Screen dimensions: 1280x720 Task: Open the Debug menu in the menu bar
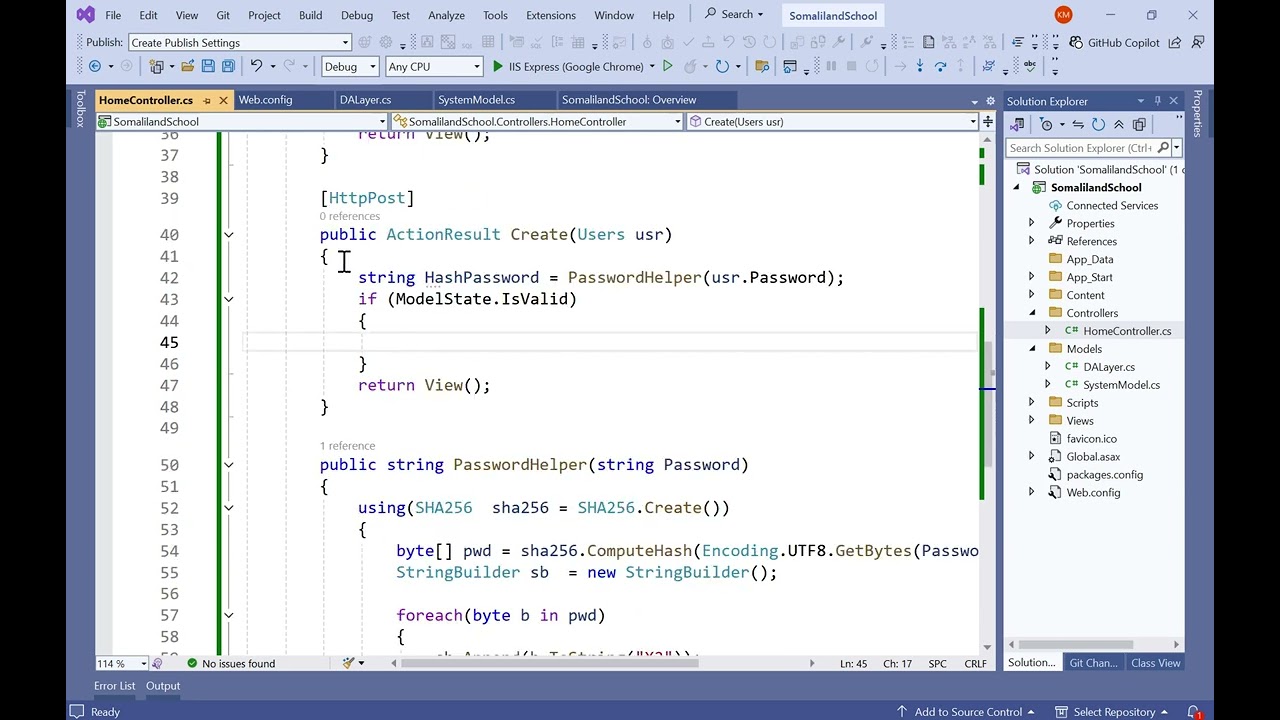click(x=356, y=15)
